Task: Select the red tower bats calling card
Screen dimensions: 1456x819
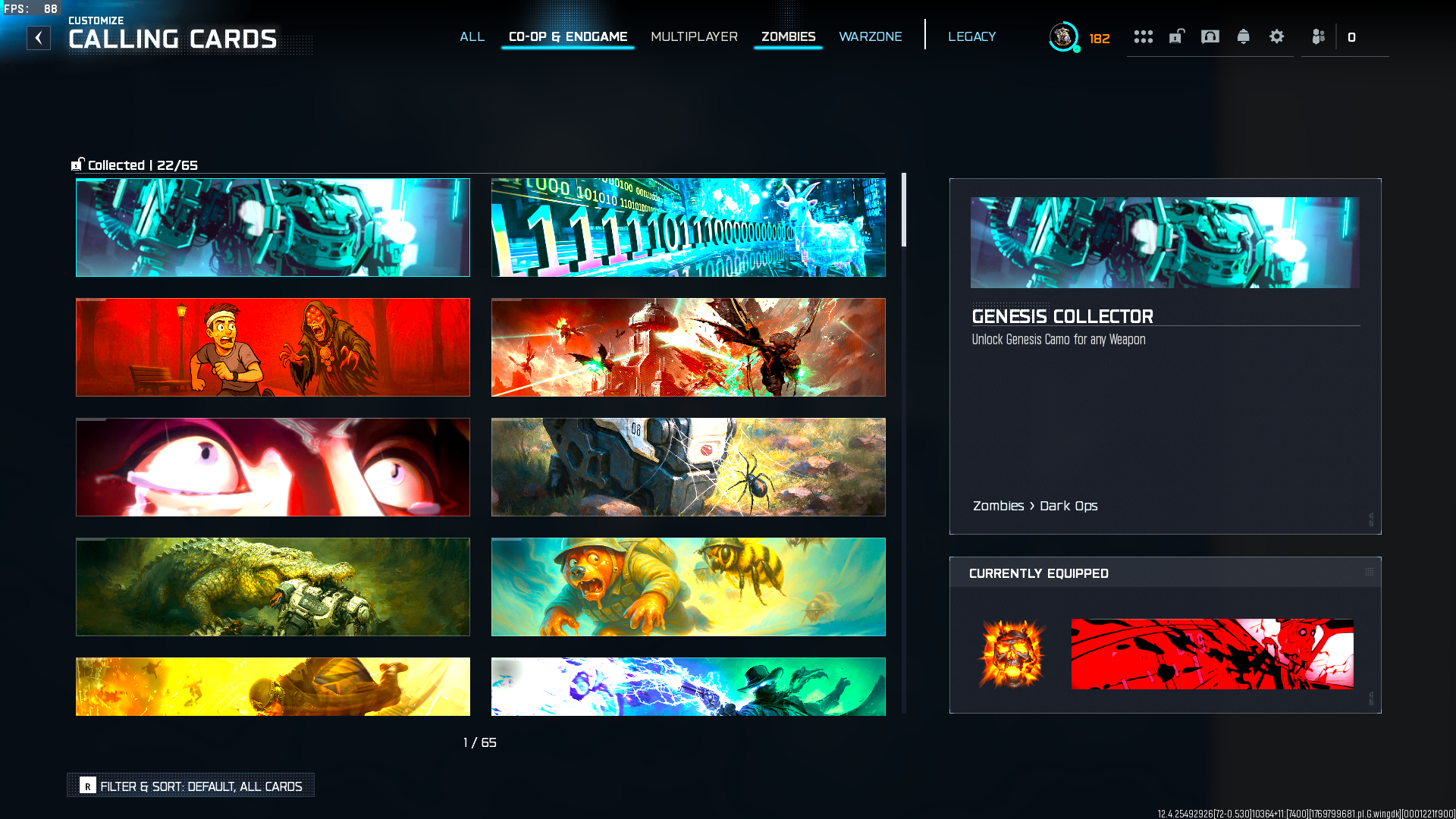Action: pyautogui.click(x=689, y=347)
